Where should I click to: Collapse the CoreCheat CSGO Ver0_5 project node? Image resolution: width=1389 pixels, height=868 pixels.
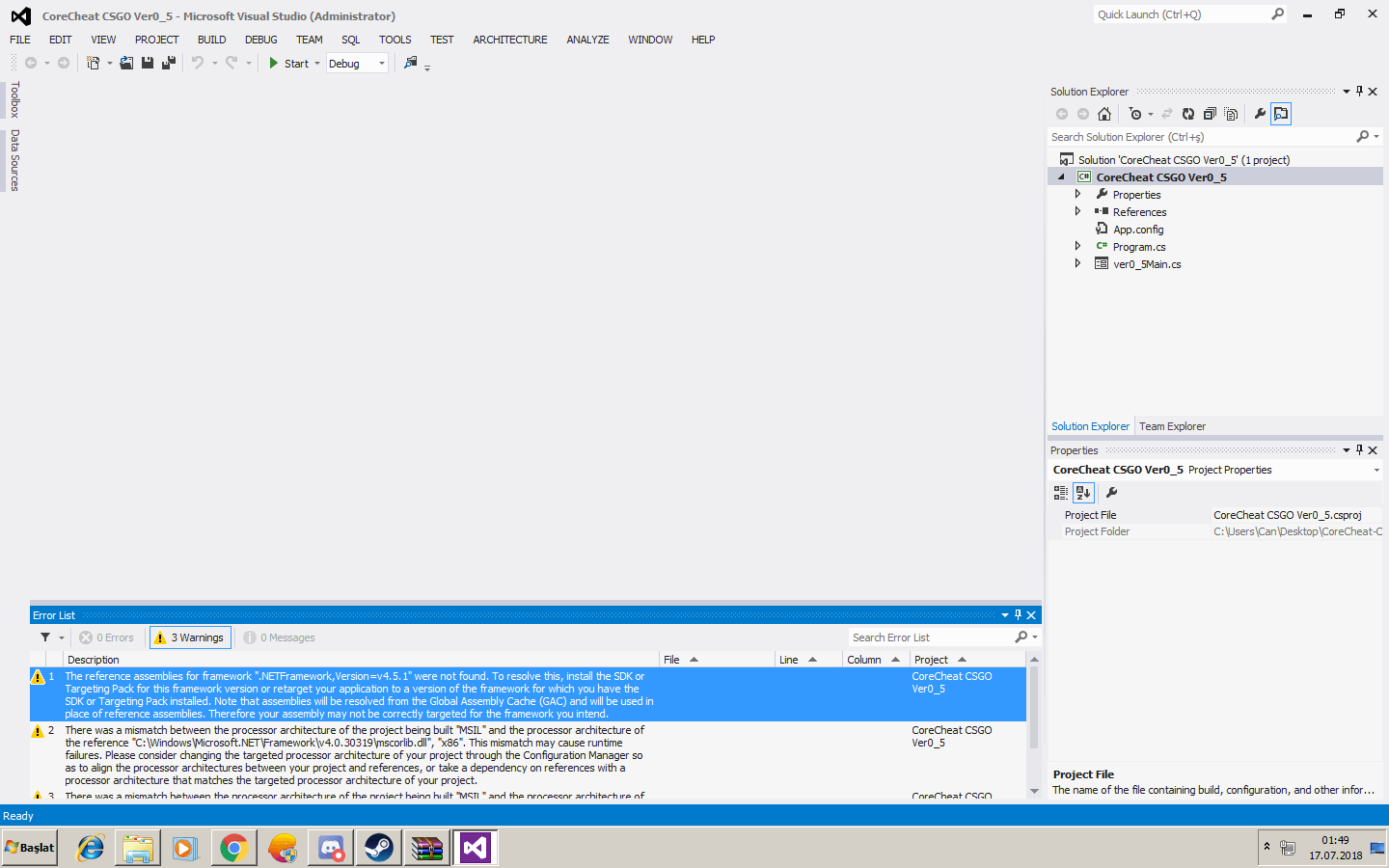pyautogui.click(x=1062, y=177)
